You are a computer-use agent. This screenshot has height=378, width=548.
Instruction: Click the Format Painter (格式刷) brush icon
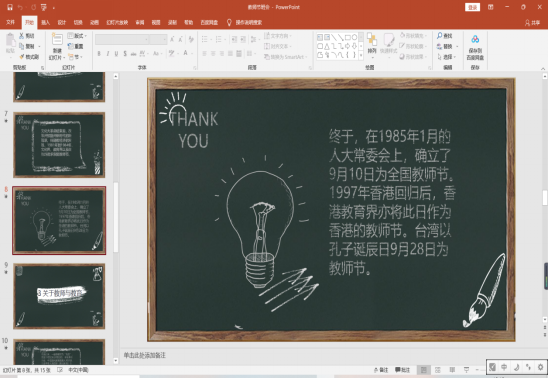[x=22, y=57]
